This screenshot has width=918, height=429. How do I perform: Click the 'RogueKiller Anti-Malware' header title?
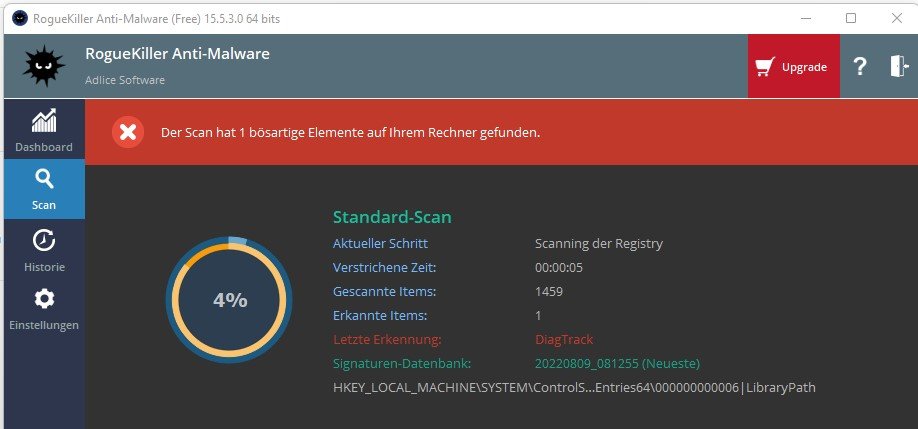point(177,54)
